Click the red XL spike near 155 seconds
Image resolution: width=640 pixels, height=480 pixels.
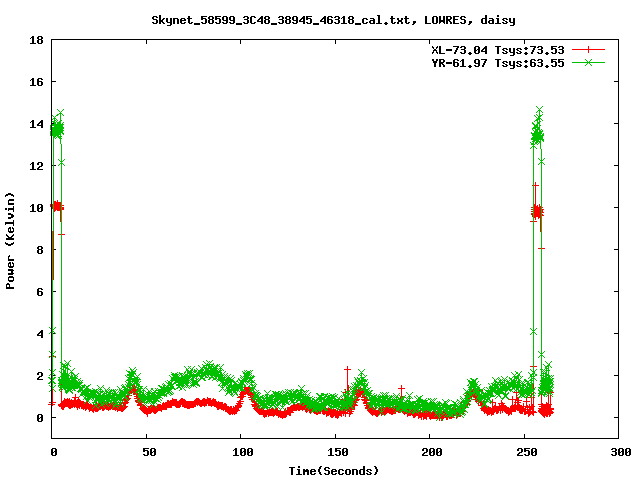point(347,380)
